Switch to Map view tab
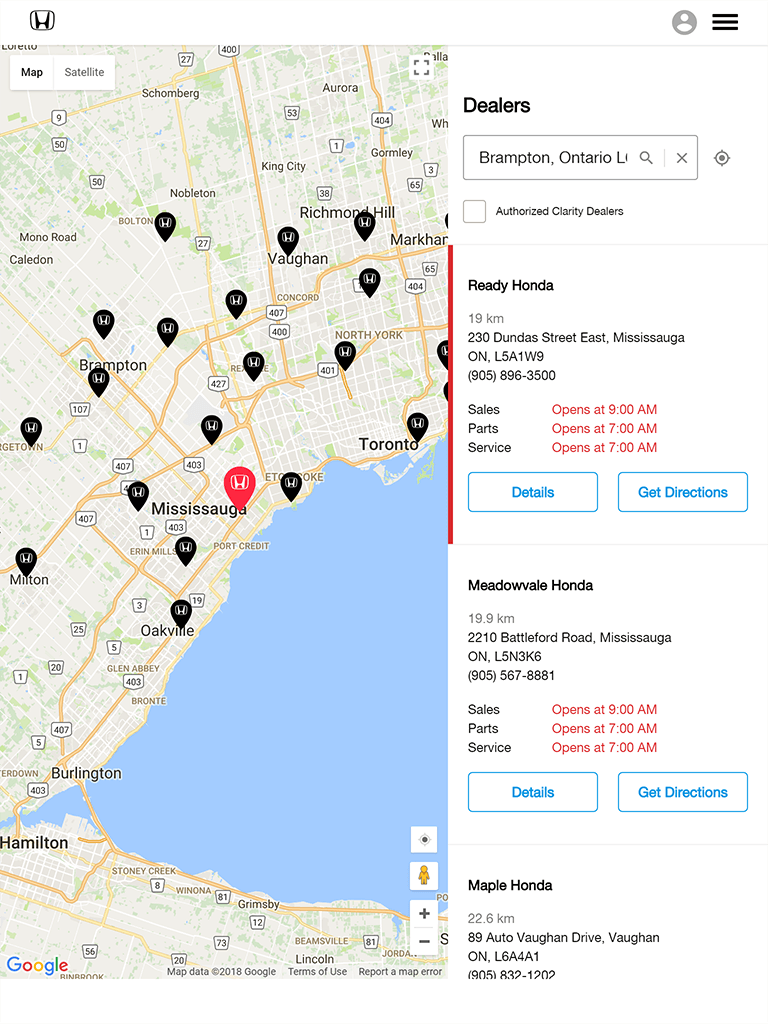 coord(32,72)
